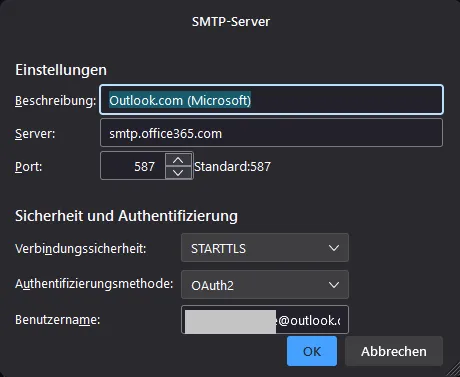Image resolution: width=460 pixels, height=377 pixels.
Task: Click the Benutzername label
Action: pos(58,320)
